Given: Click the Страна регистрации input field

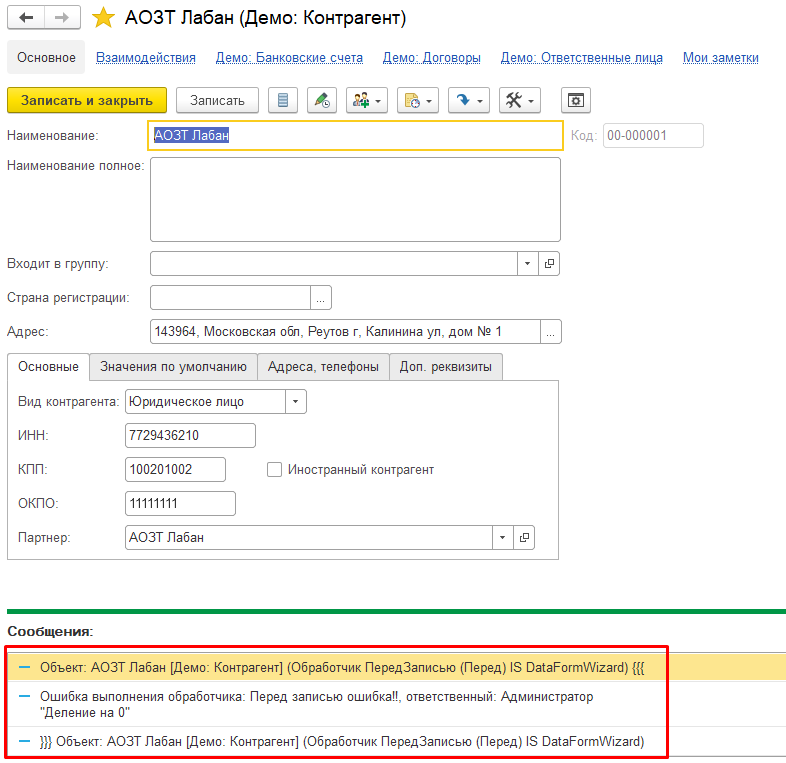Looking at the screenshot, I should [230, 298].
